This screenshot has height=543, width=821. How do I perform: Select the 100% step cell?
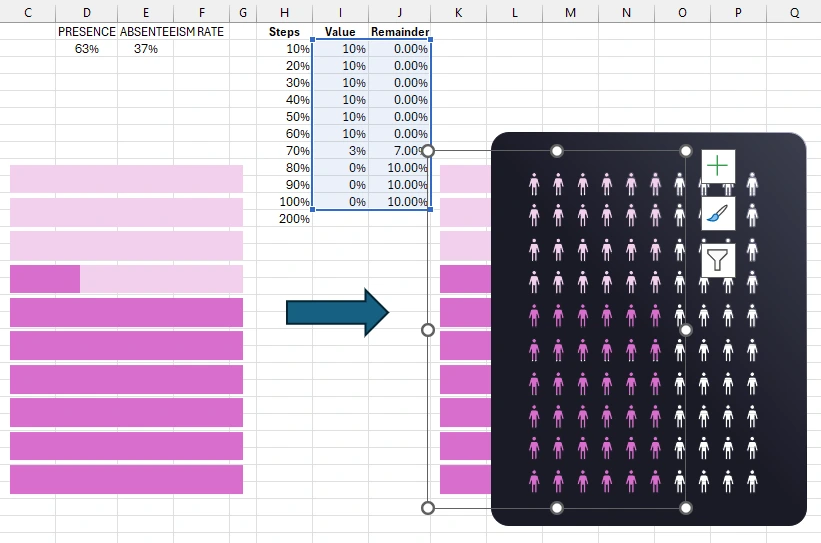[x=284, y=202]
